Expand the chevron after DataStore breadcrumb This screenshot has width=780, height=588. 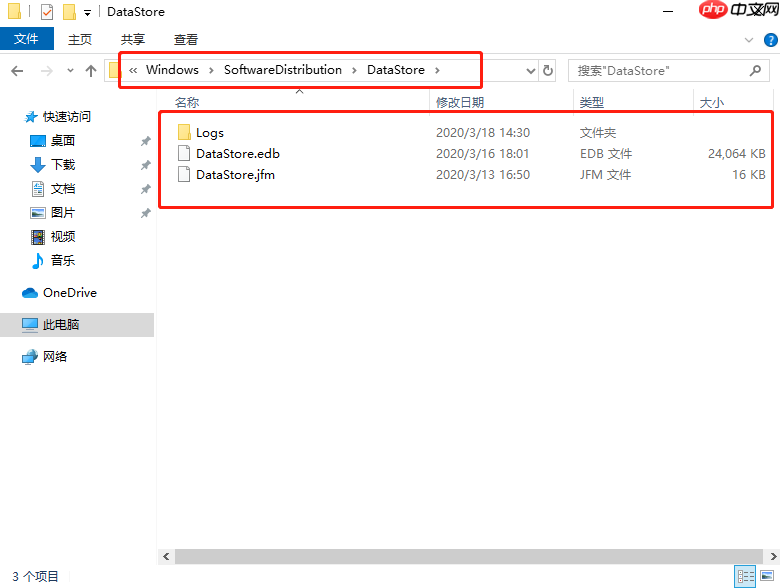(x=437, y=70)
